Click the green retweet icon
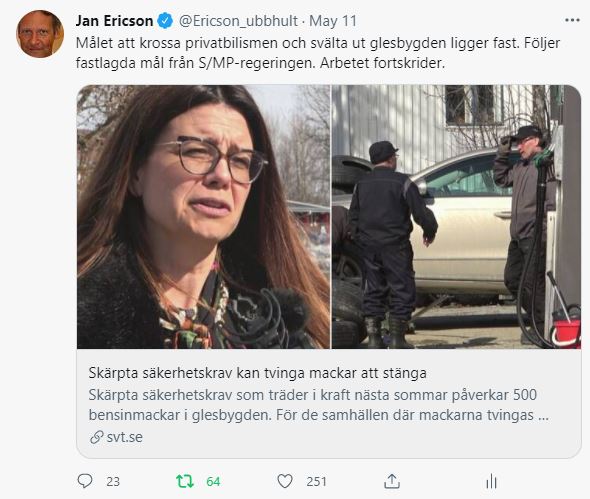The width and height of the screenshot is (590, 499). 185,481
